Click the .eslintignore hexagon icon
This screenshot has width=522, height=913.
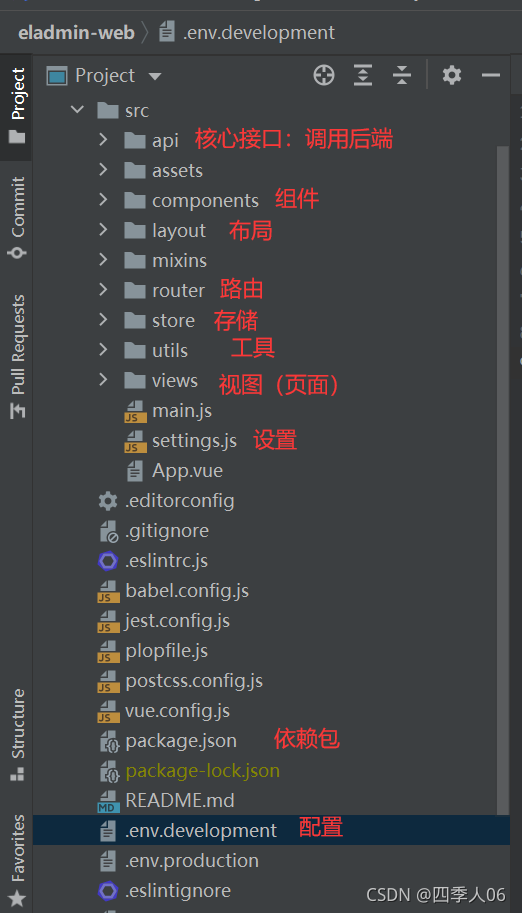coord(108,891)
